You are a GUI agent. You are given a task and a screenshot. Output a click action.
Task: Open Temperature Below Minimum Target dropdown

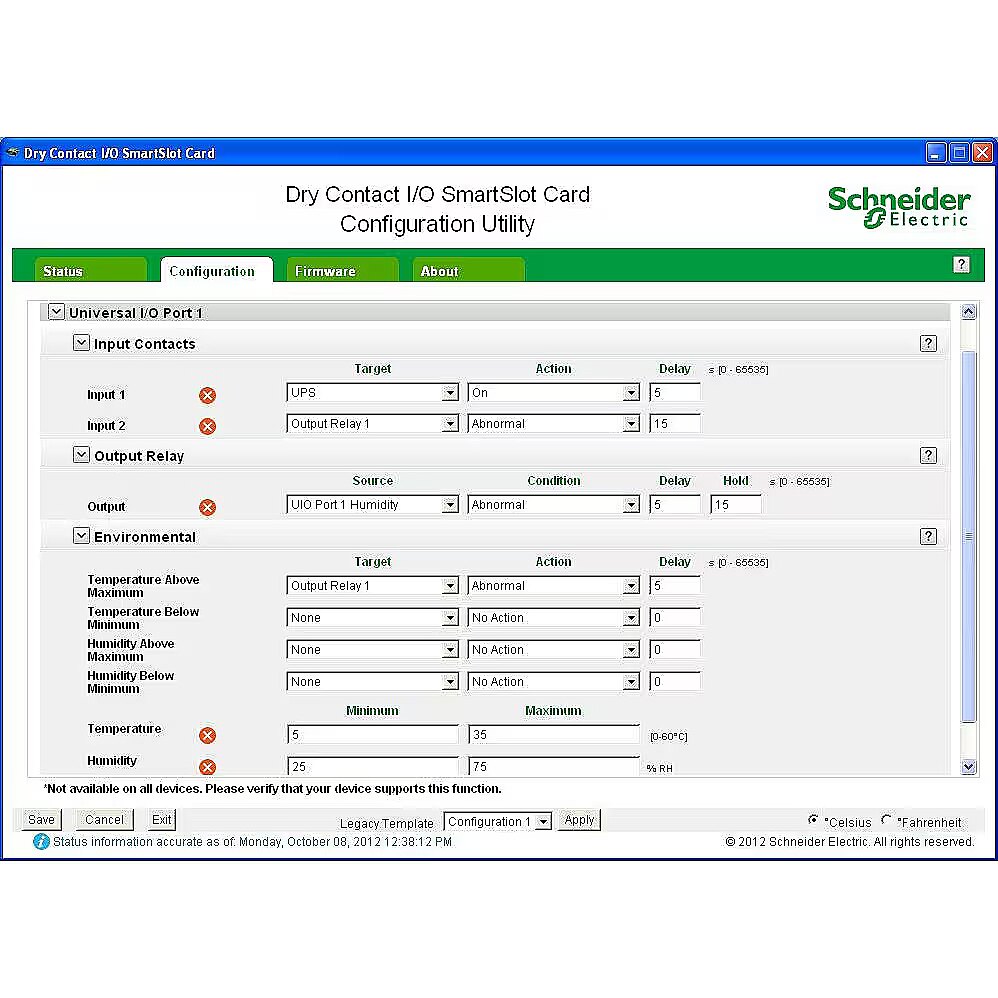click(x=372, y=617)
